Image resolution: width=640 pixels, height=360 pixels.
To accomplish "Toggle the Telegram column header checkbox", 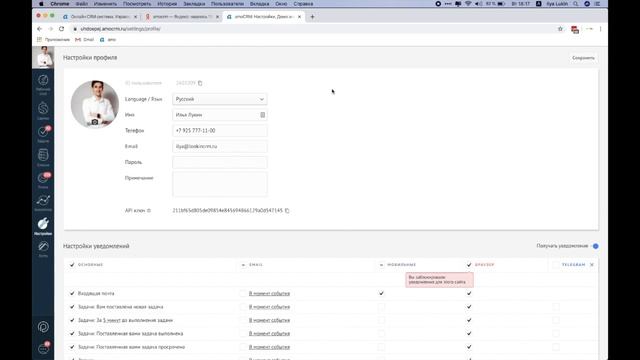I will pos(556,265).
